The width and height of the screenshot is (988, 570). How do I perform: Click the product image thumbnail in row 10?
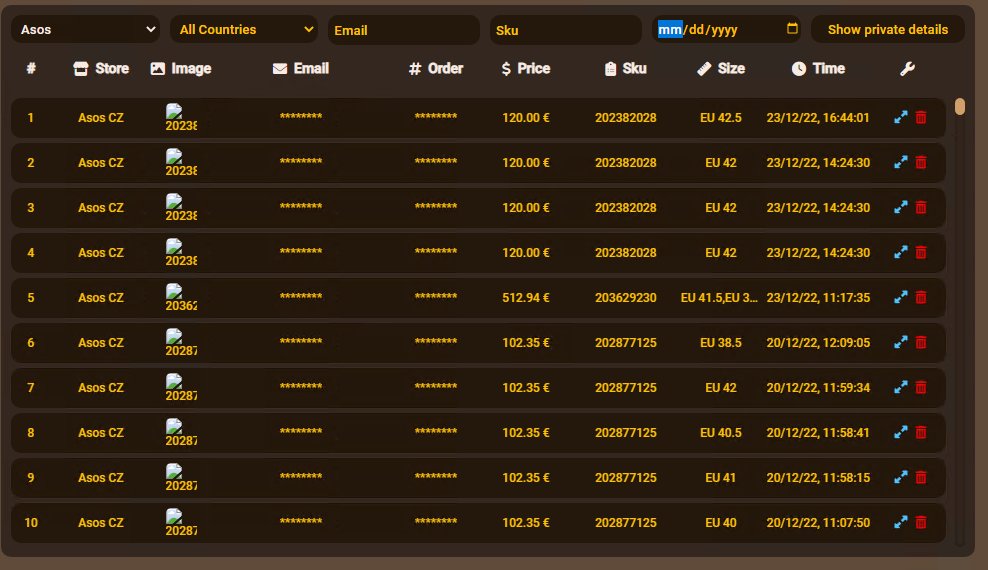(x=181, y=523)
